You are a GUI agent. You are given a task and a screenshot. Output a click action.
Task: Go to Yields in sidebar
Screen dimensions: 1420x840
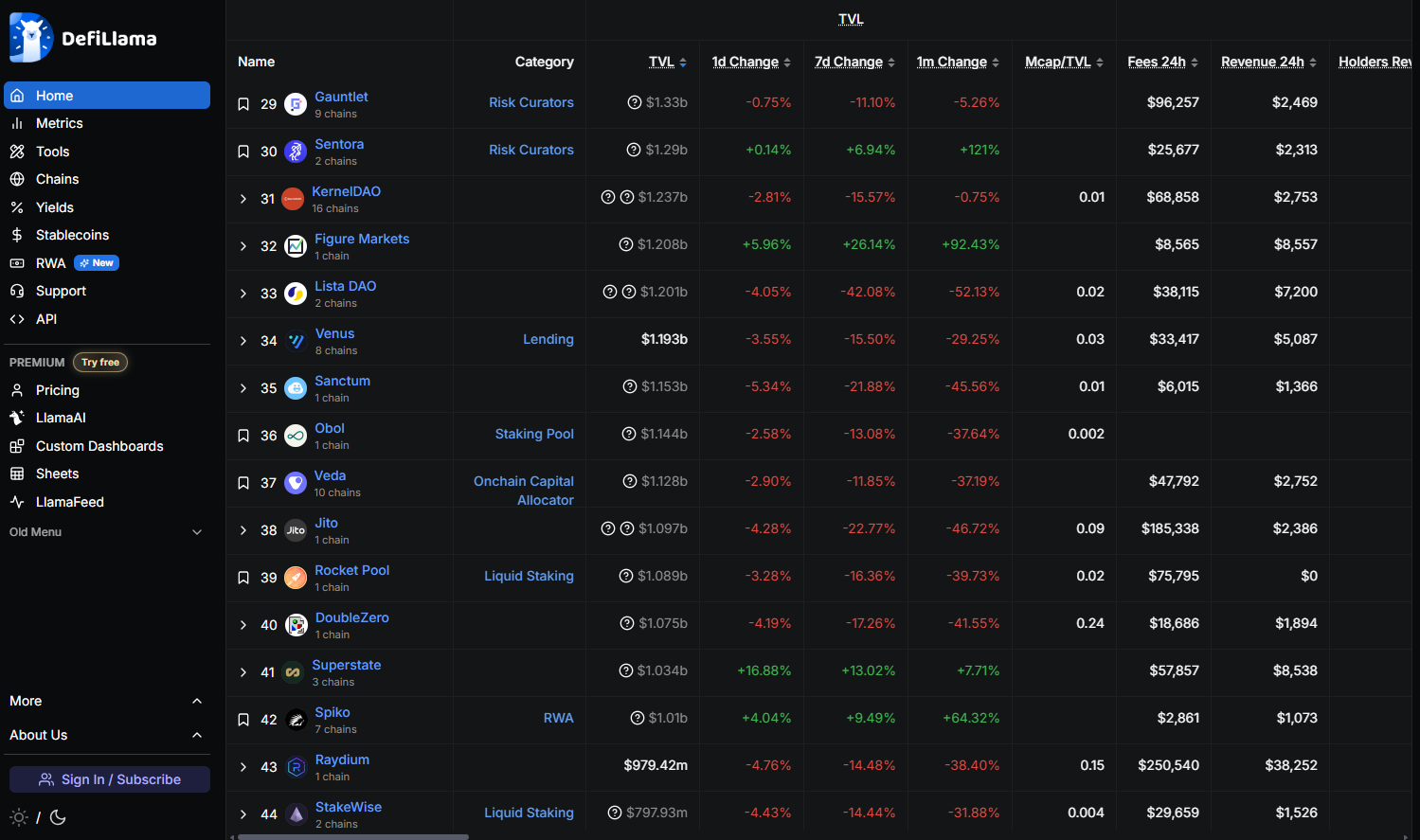[x=54, y=207]
